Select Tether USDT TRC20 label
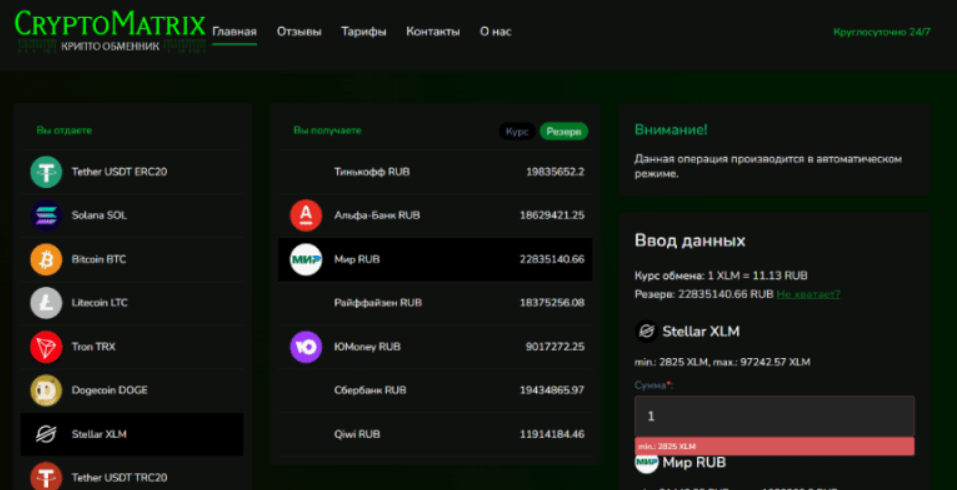This screenshot has width=957, height=490. pos(120,477)
